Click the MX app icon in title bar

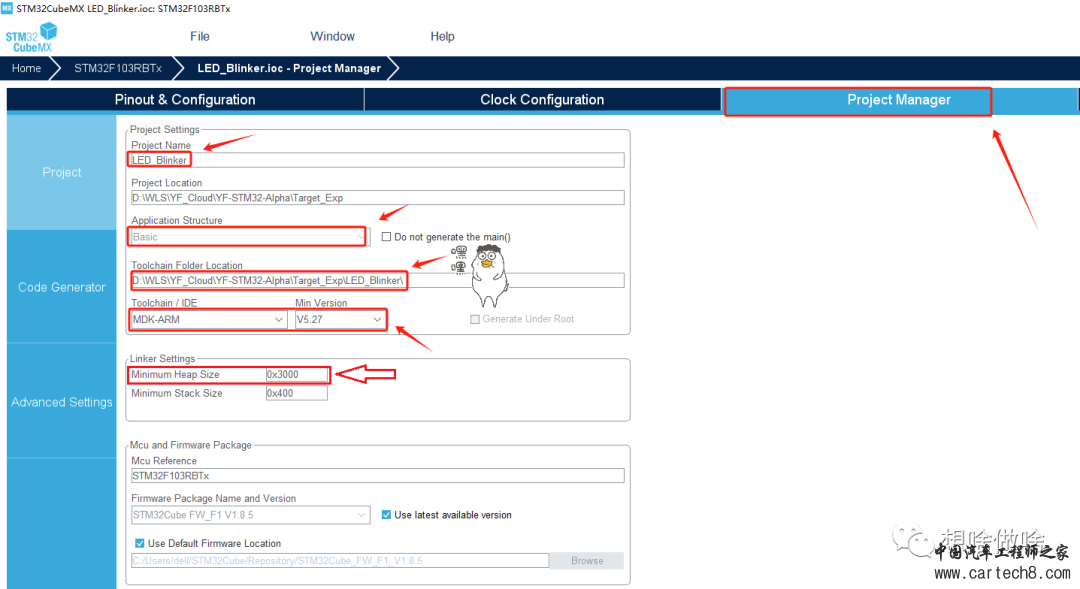click(7, 8)
